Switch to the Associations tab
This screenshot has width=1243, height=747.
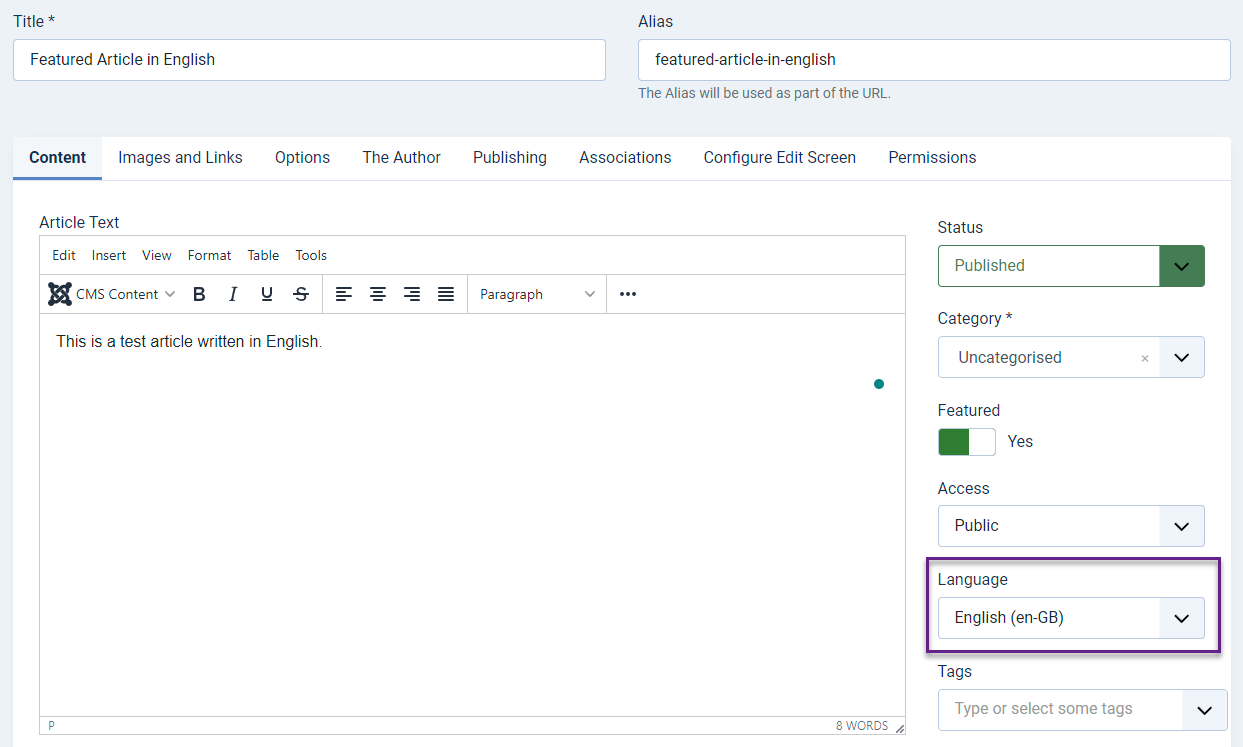(625, 158)
